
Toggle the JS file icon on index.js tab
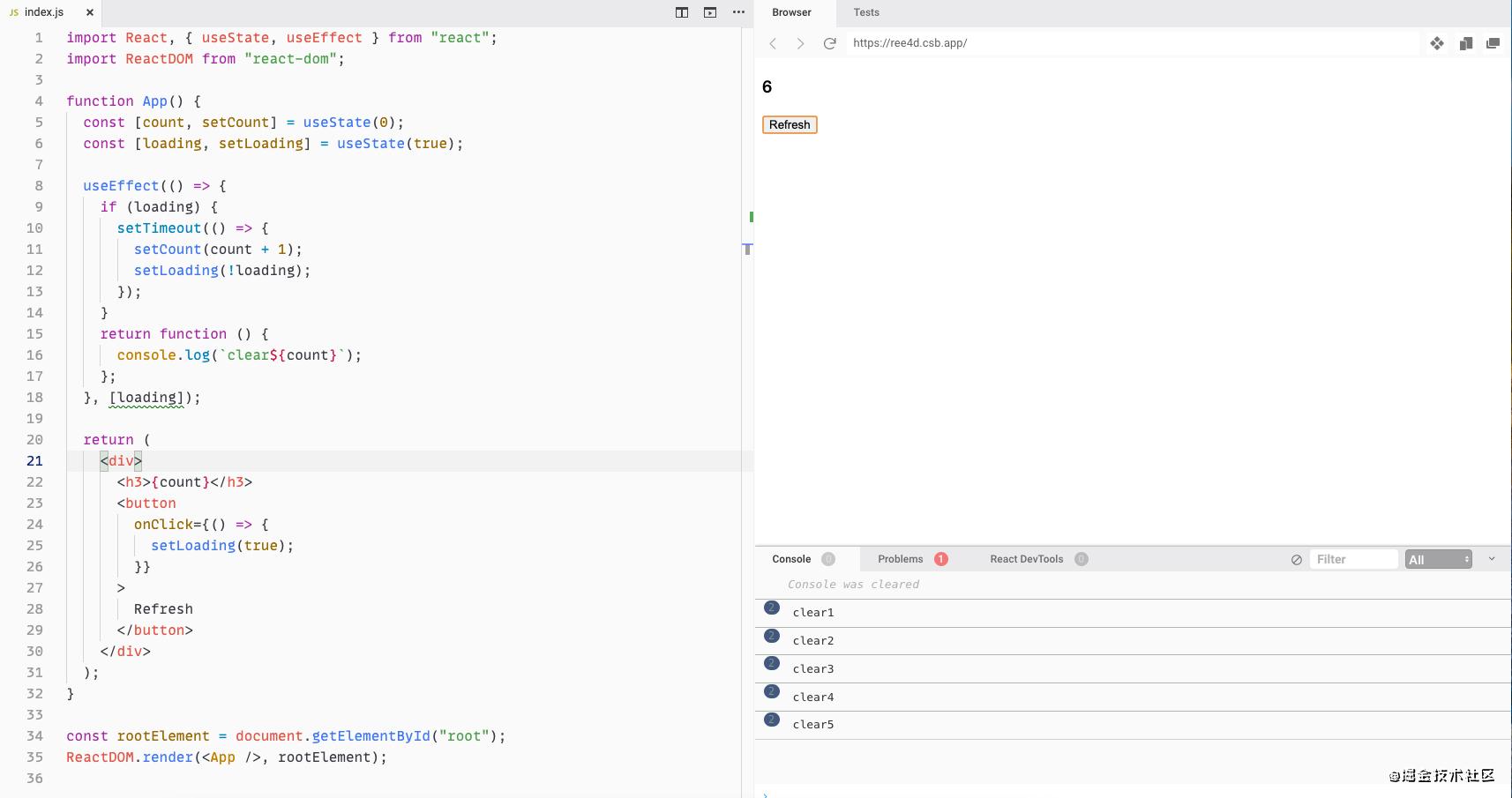pos(12,12)
